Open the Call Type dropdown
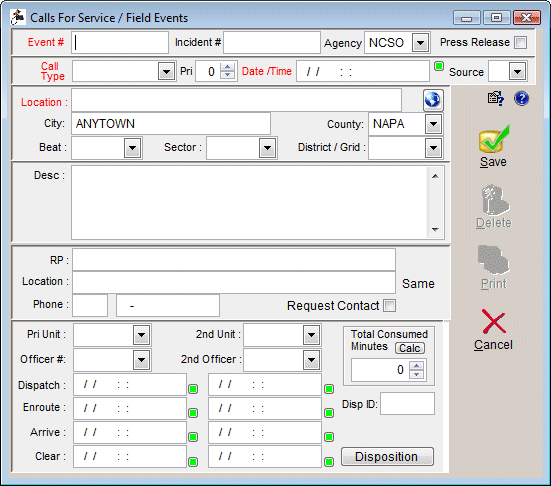The width and height of the screenshot is (551, 486). (x=166, y=72)
